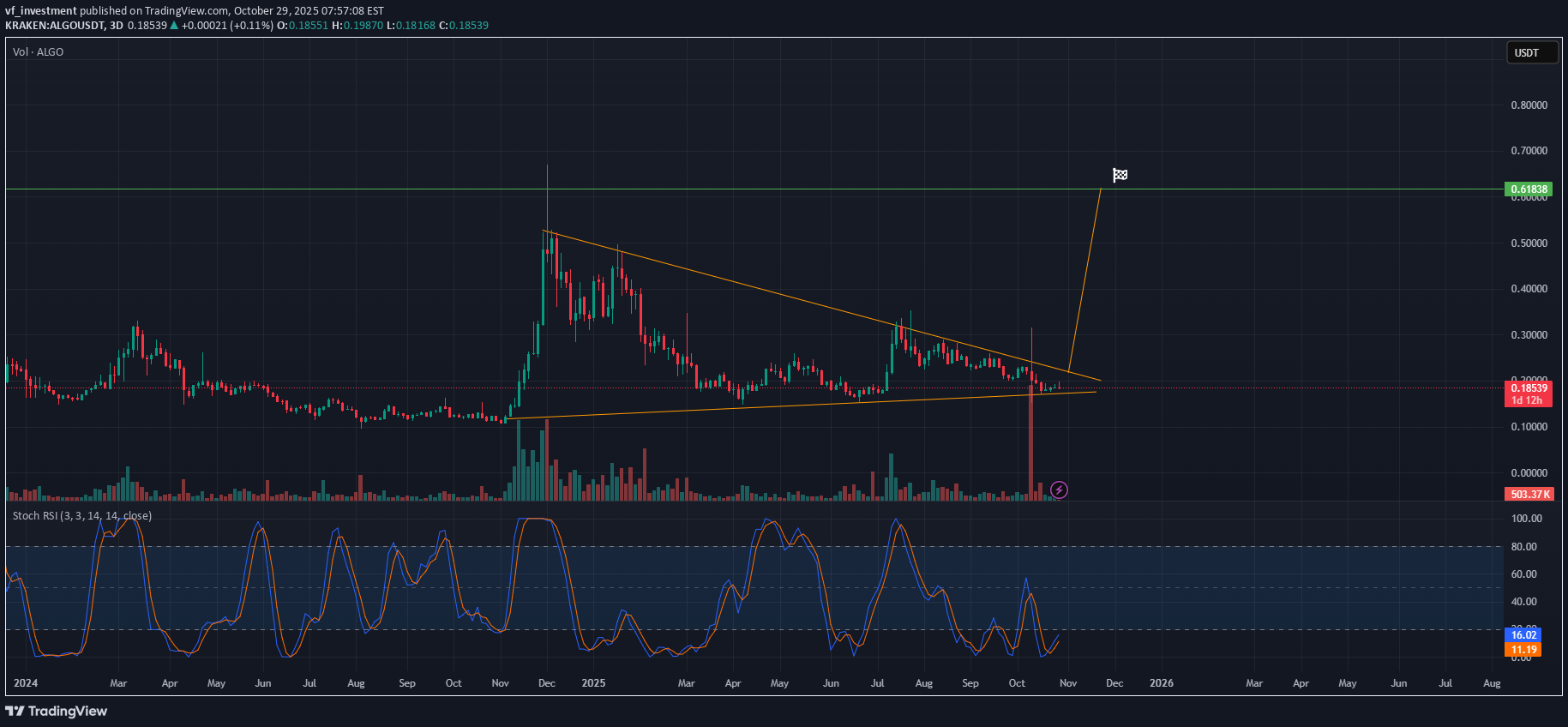This screenshot has height=727, width=1568.
Task: Click the C:0.18539 close value
Action: [x=464, y=26]
